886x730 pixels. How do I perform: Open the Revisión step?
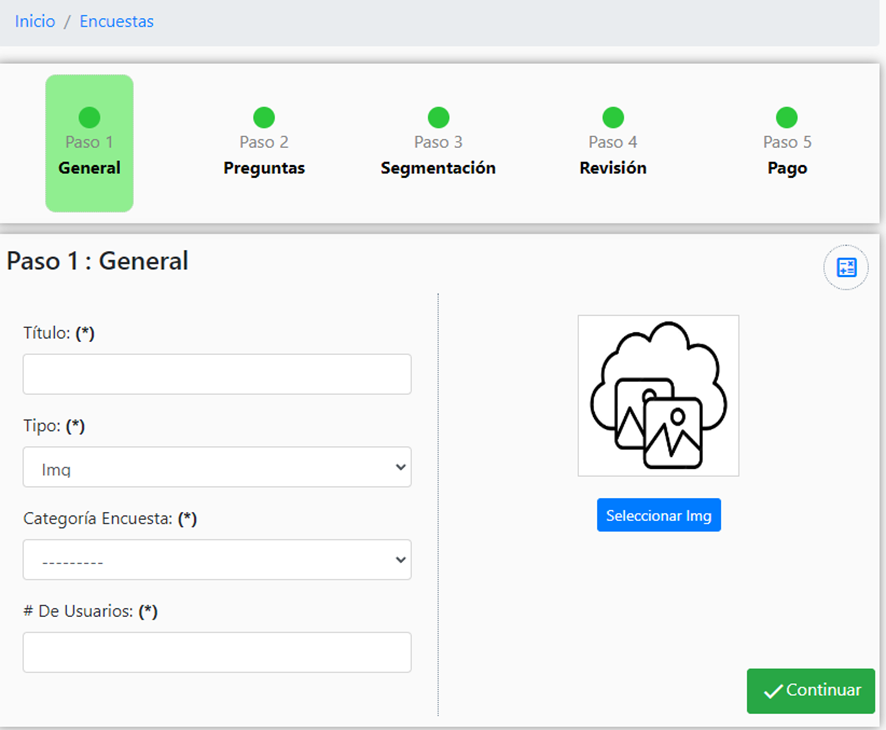click(x=613, y=168)
